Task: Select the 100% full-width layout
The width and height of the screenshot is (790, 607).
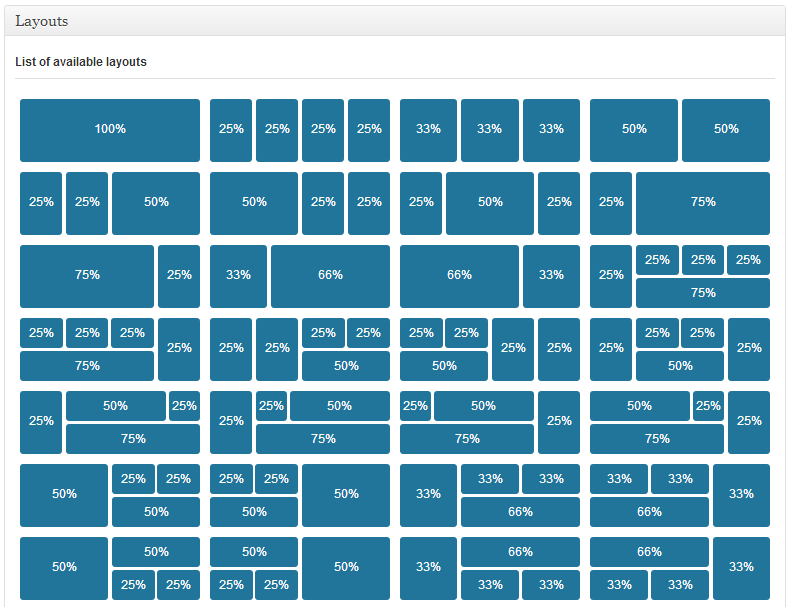Action: [x=110, y=130]
